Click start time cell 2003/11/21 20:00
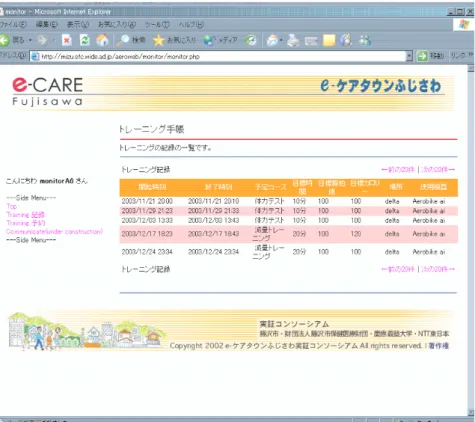The width and height of the screenshot is (475, 422). 147,201
